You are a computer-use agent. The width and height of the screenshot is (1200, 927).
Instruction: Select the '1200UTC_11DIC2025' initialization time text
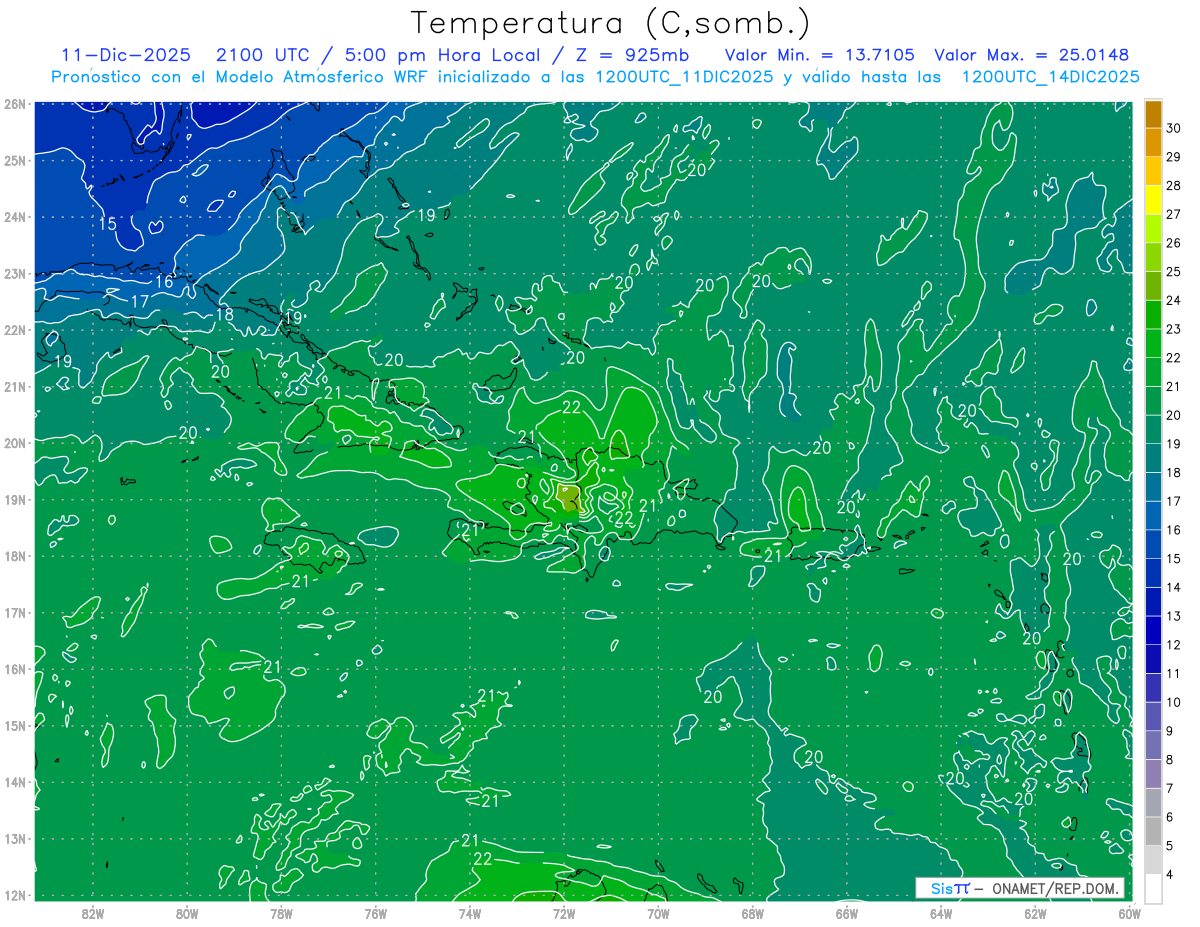coord(683,77)
